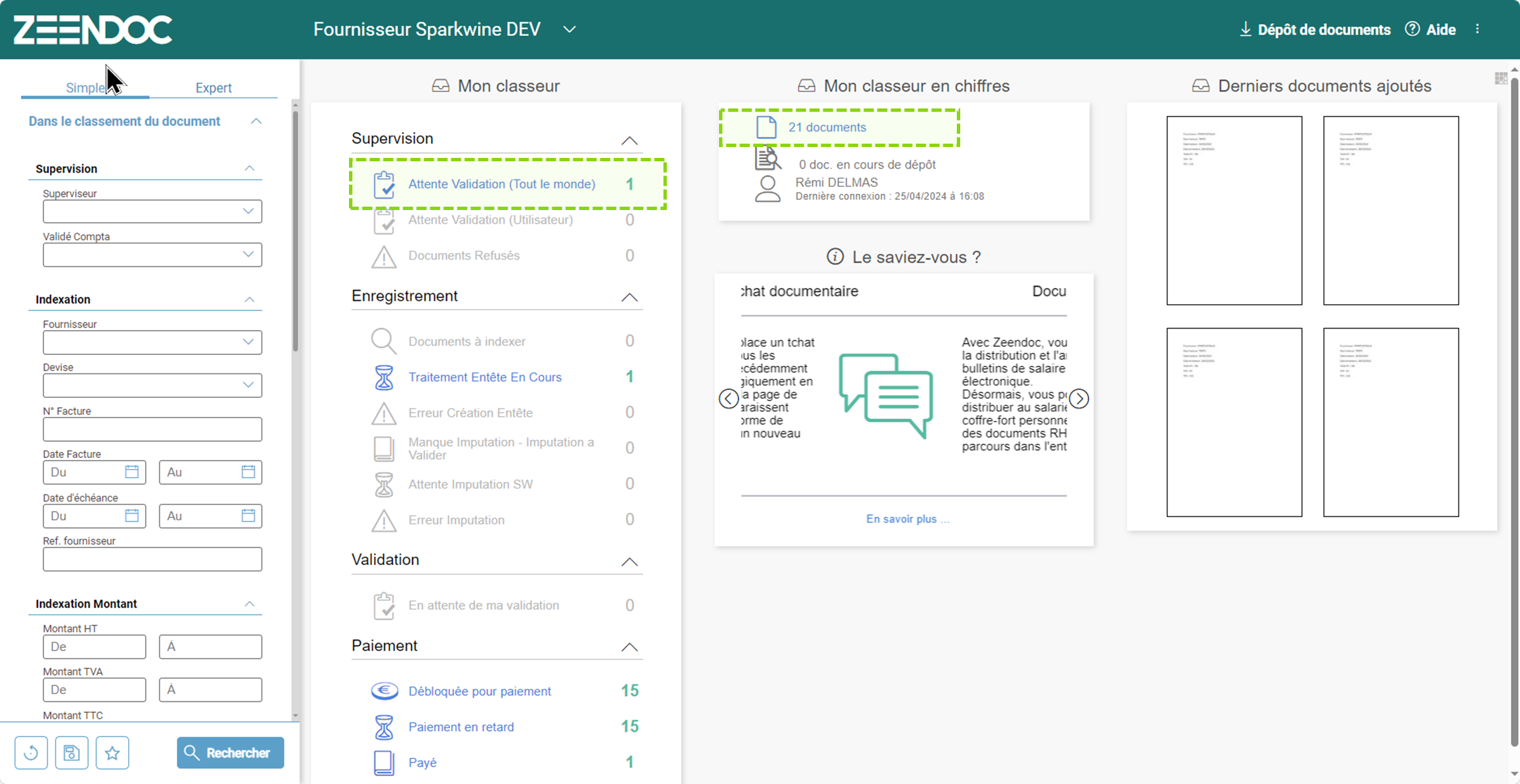The width and height of the screenshot is (1520, 784).
Task: Click the carousel next arrow
Action: [x=1079, y=399]
